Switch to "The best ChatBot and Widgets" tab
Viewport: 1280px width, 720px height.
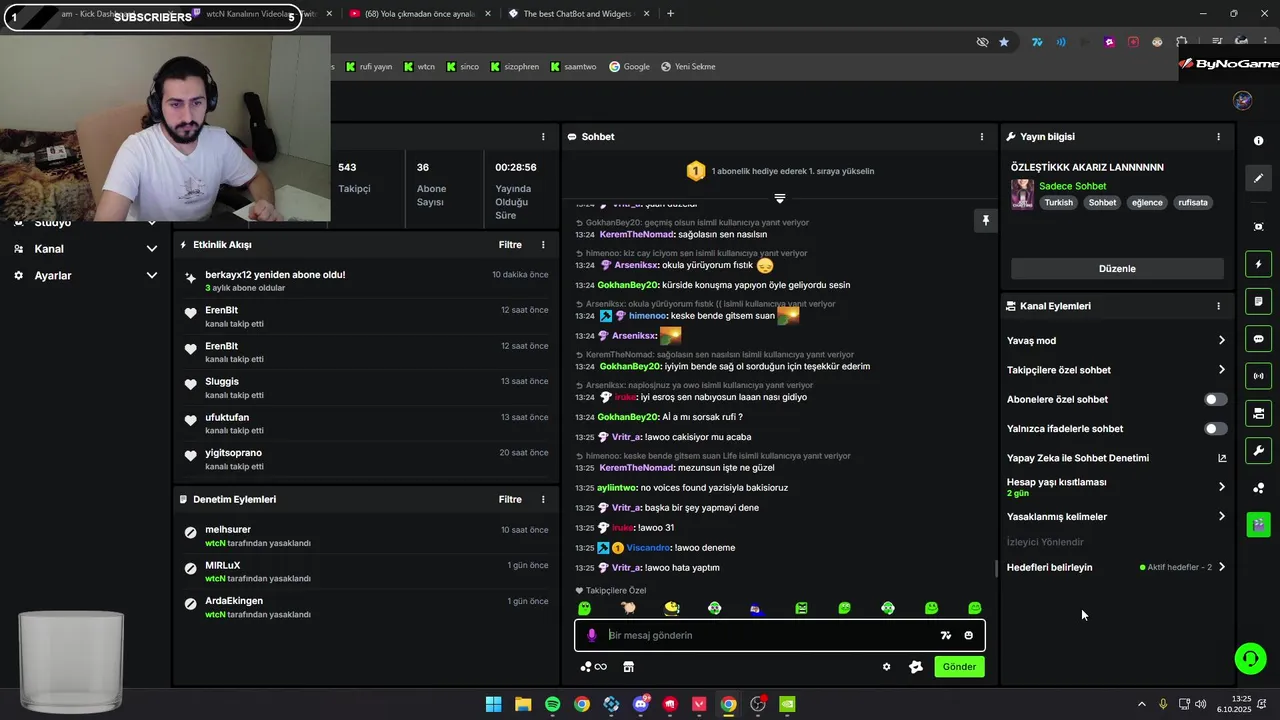pos(580,14)
